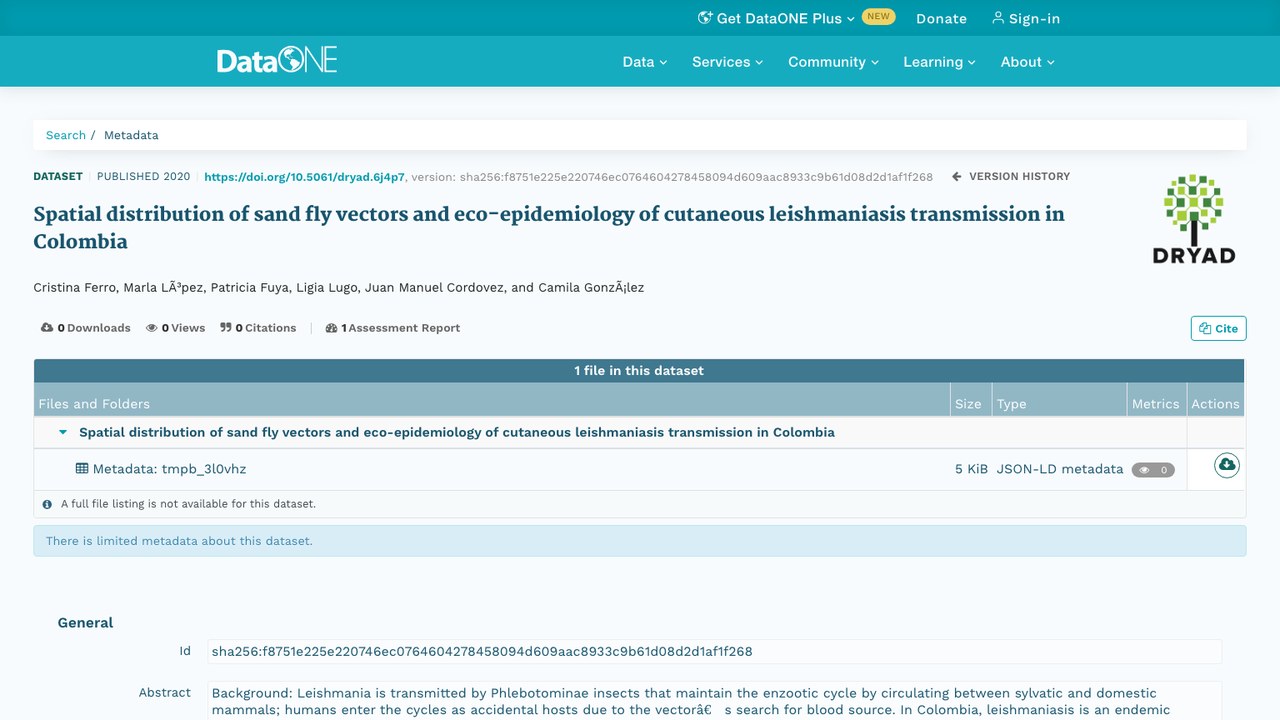This screenshot has width=1280, height=720.
Task: Download file via cloud download icon
Action: click(1227, 465)
